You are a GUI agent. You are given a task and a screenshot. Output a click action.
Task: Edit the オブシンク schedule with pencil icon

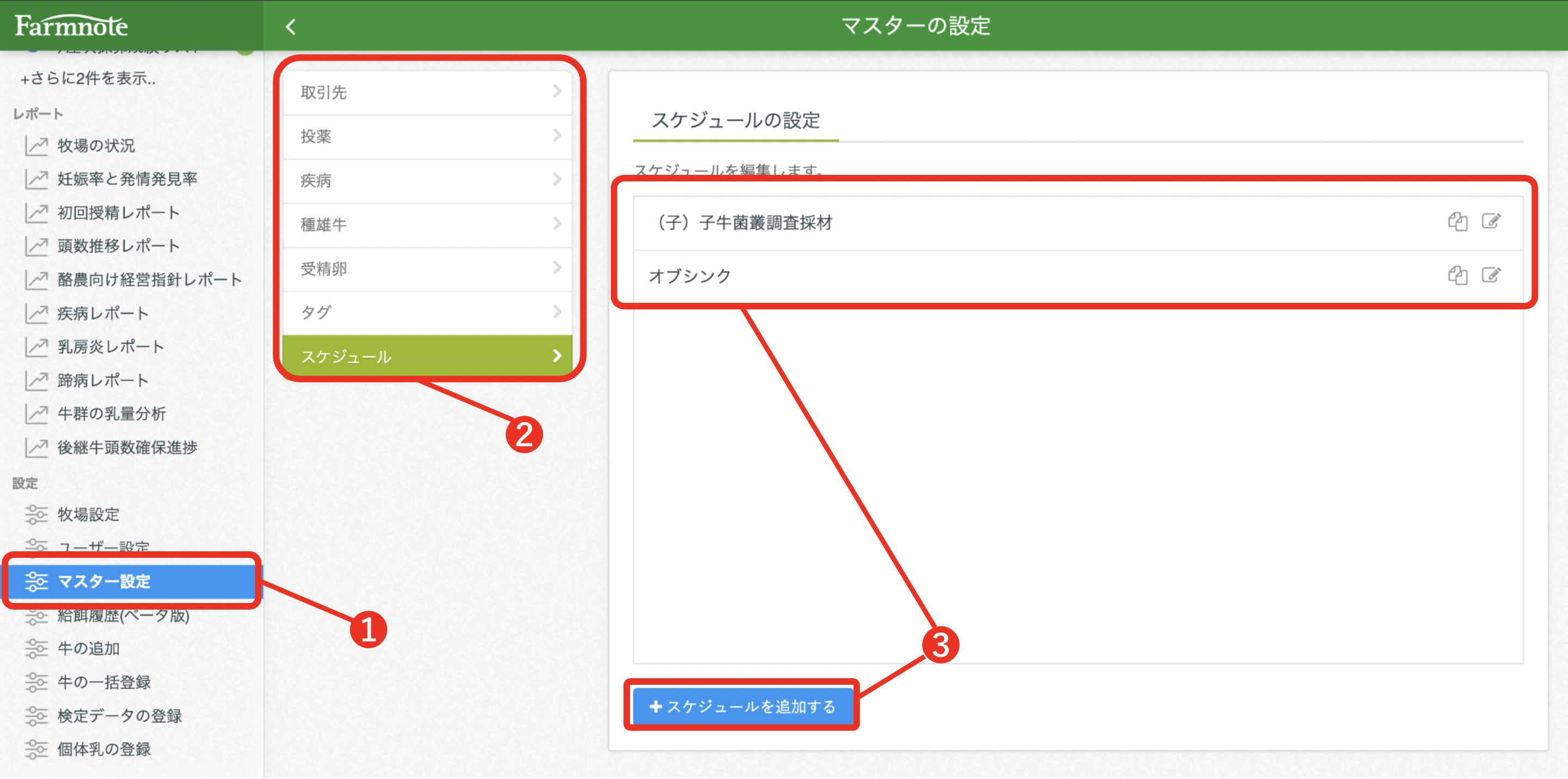[1491, 275]
